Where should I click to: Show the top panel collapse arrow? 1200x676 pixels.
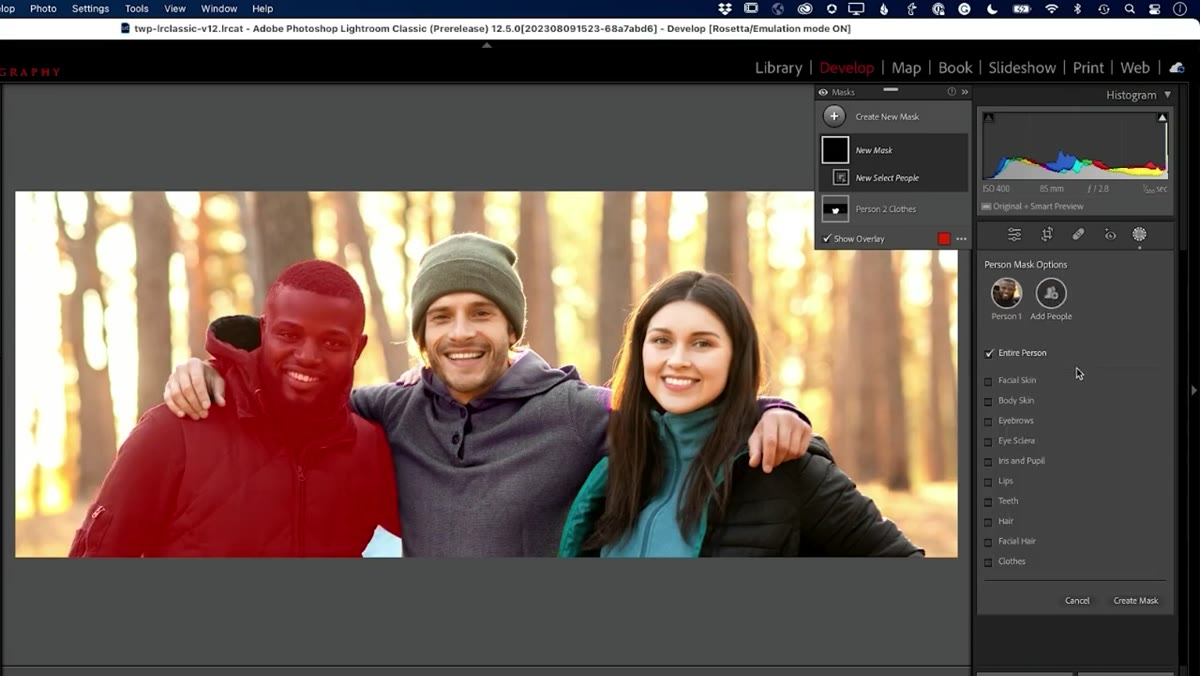point(487,45)
